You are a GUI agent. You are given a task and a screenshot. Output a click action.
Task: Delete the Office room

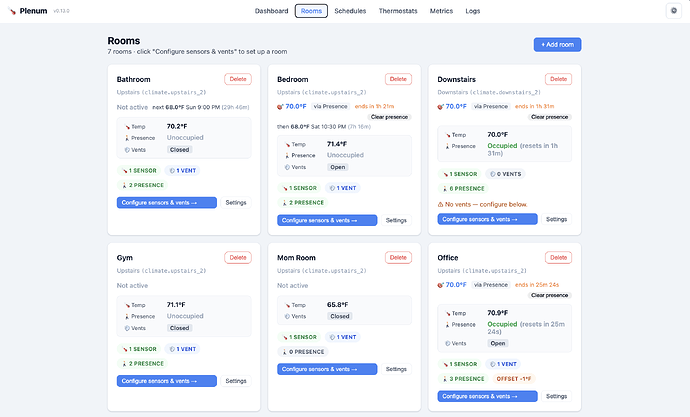pos(558,258)
